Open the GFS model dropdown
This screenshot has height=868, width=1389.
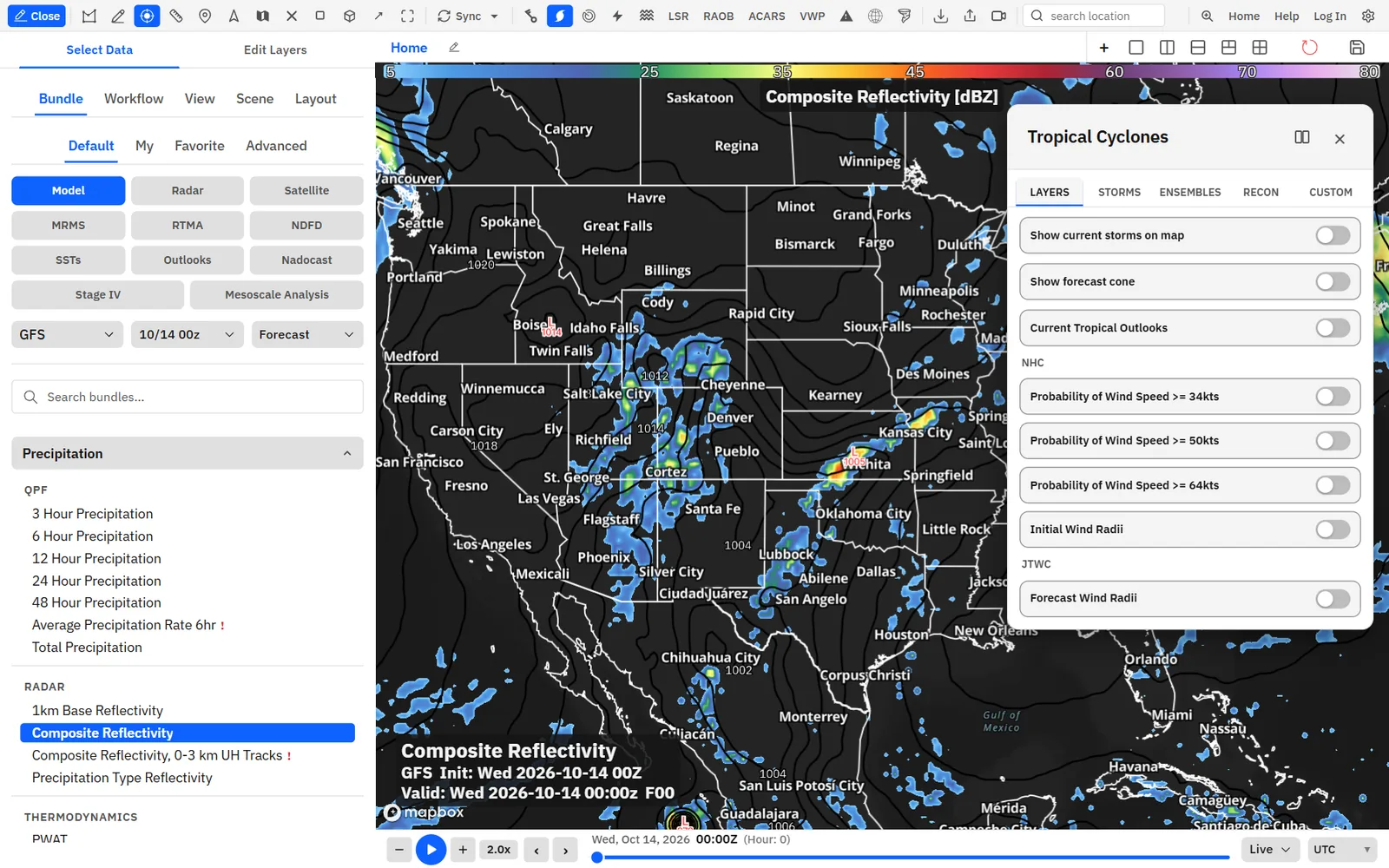coord(67,334)
